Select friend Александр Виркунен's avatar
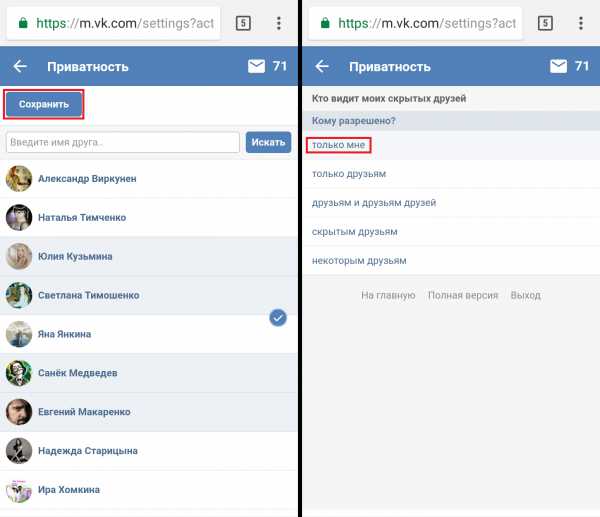The image size is (600, 517). 18,179
